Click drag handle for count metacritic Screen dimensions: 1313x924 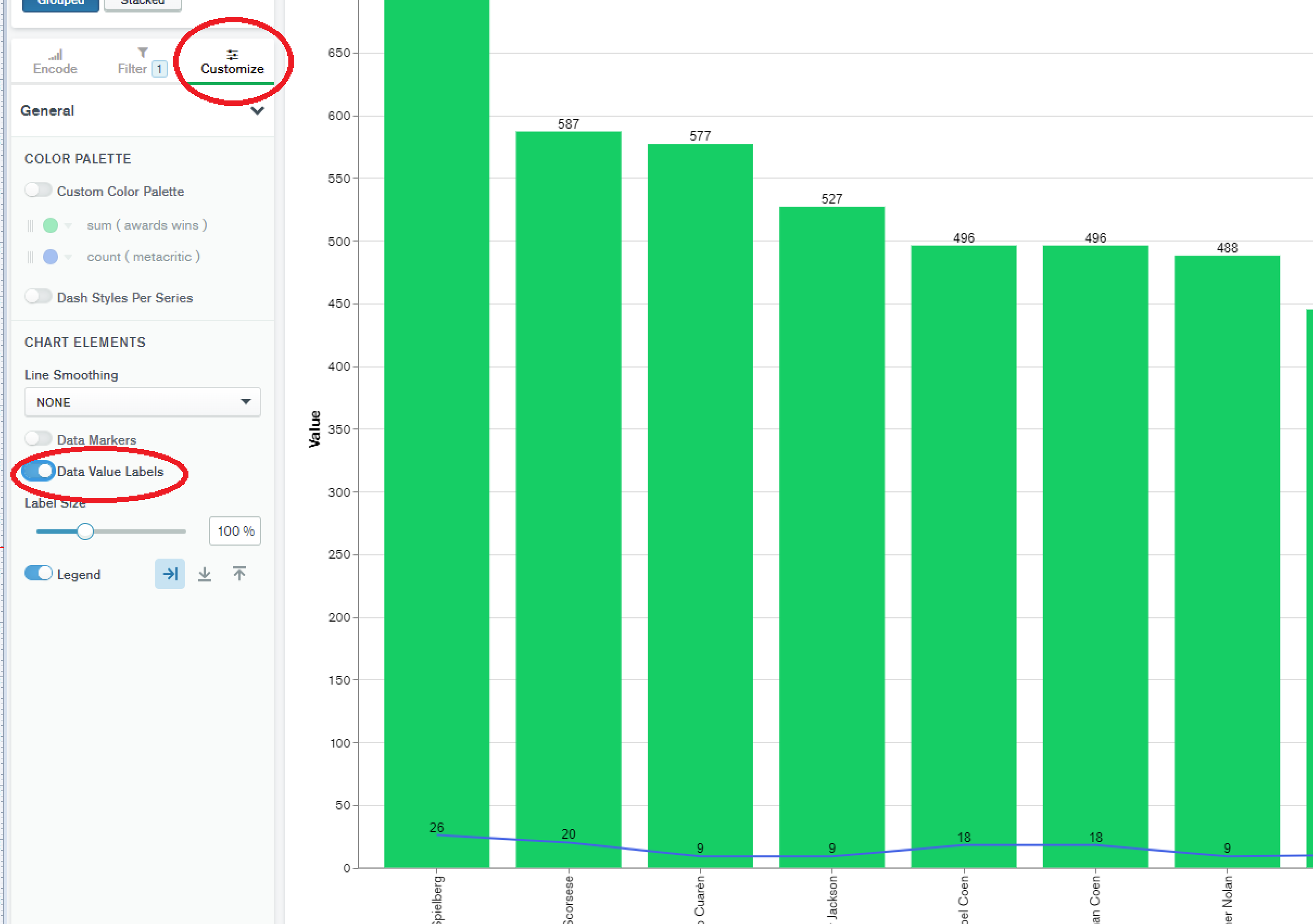30,257
